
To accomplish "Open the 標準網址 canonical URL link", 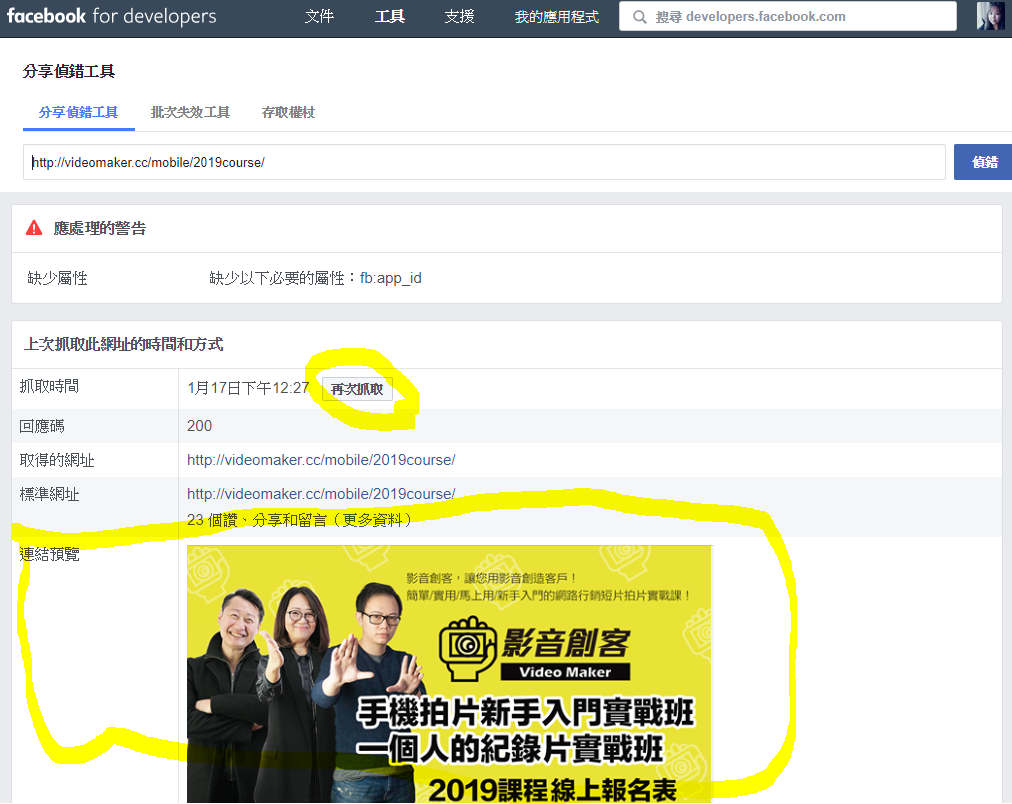I will [321, 494].
